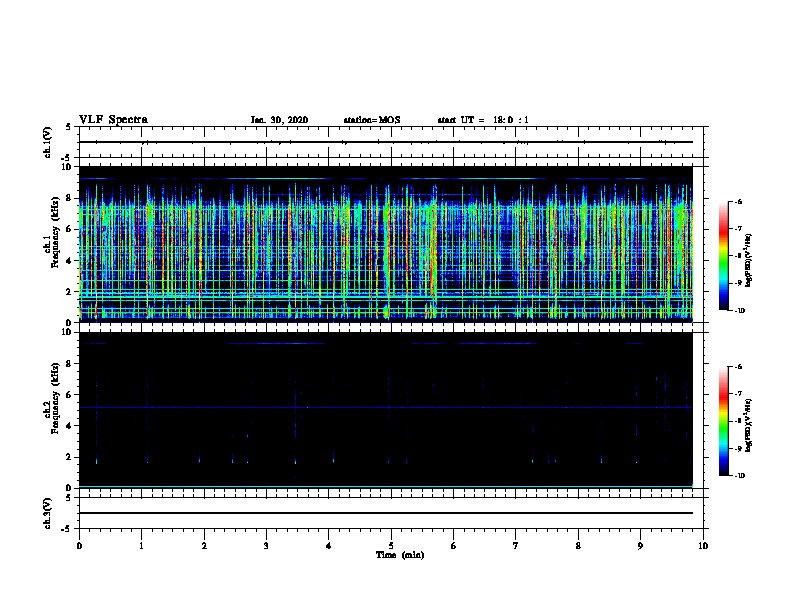Click the time-axis tick label "5"
Viewport: 792px width, 612px height.
[391, 545]
